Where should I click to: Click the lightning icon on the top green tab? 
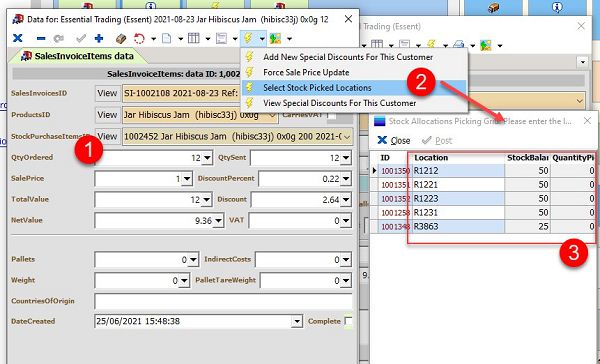coord(215,5)
